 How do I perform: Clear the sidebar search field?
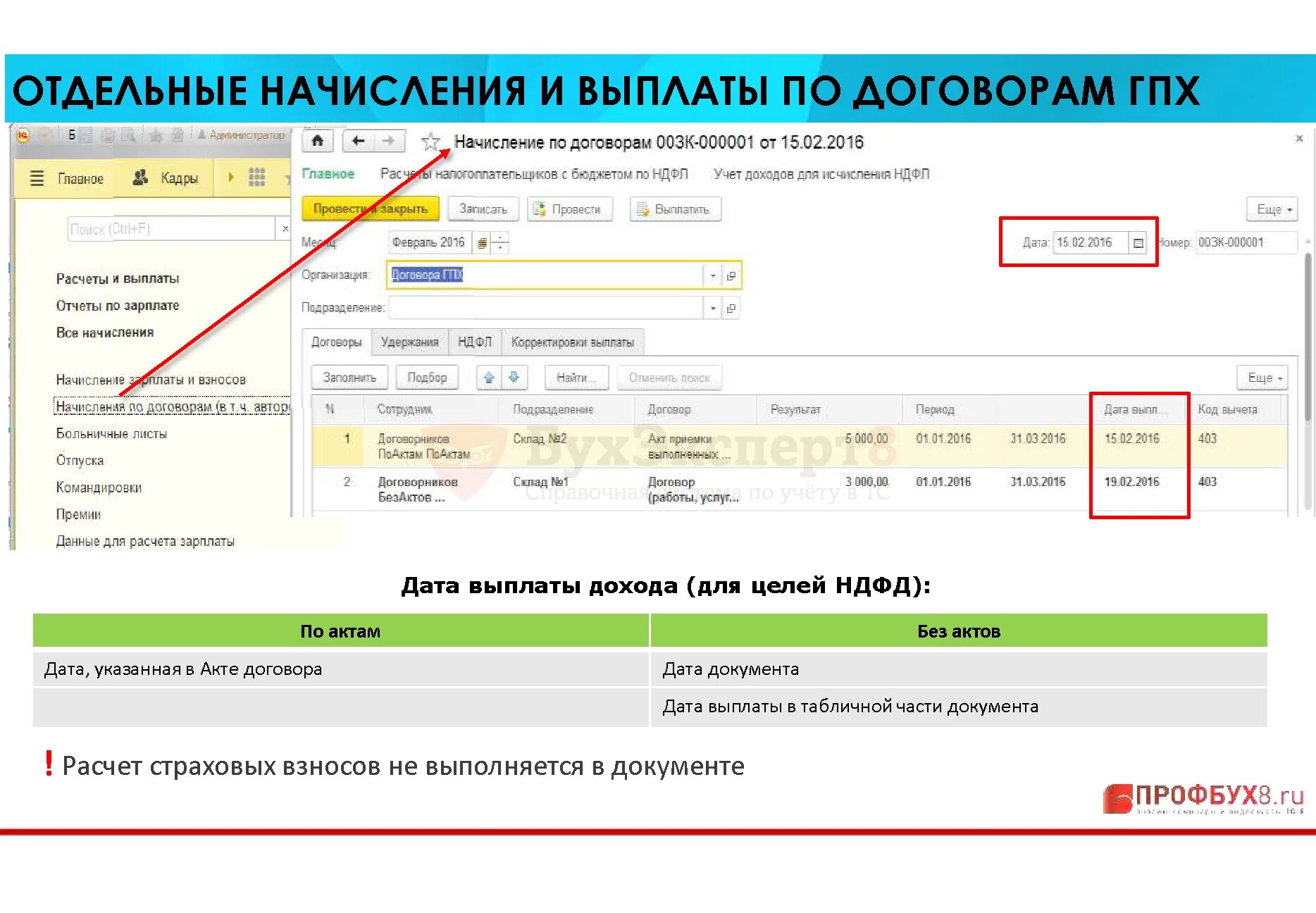tap(284, 229)
